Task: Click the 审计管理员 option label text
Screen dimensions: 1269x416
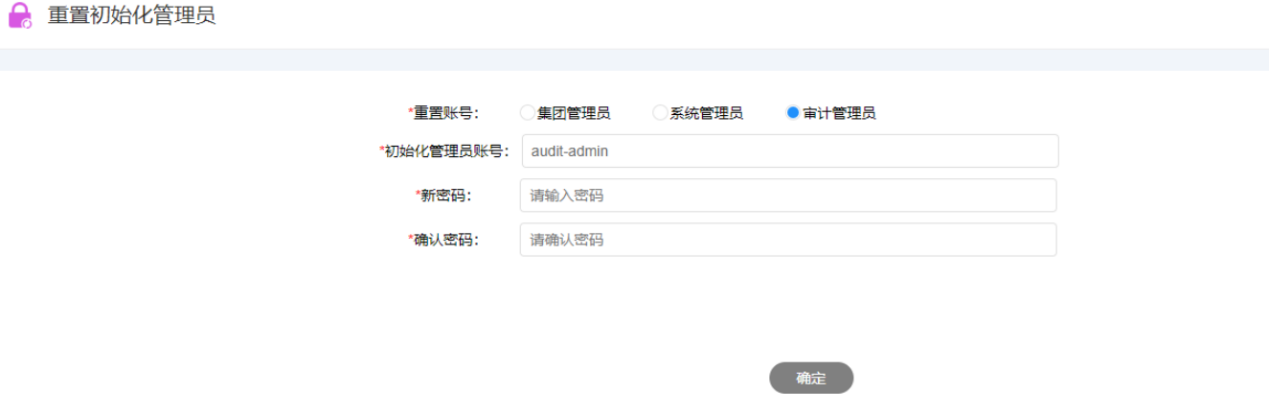Action: tap(839, 113)
